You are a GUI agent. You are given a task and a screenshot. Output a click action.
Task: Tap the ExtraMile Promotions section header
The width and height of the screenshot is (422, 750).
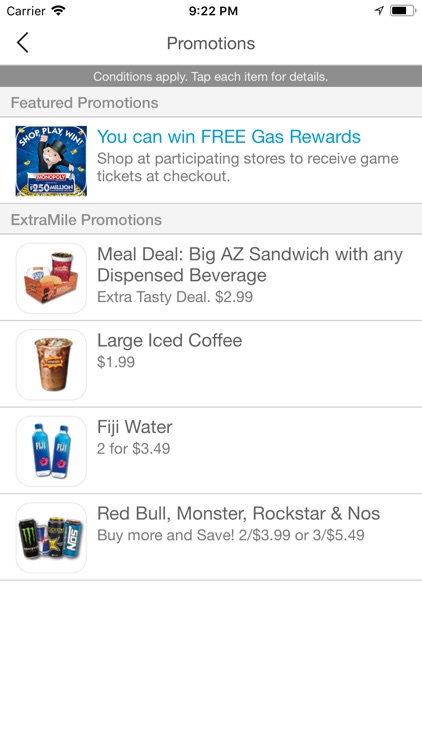pos(211,220)
